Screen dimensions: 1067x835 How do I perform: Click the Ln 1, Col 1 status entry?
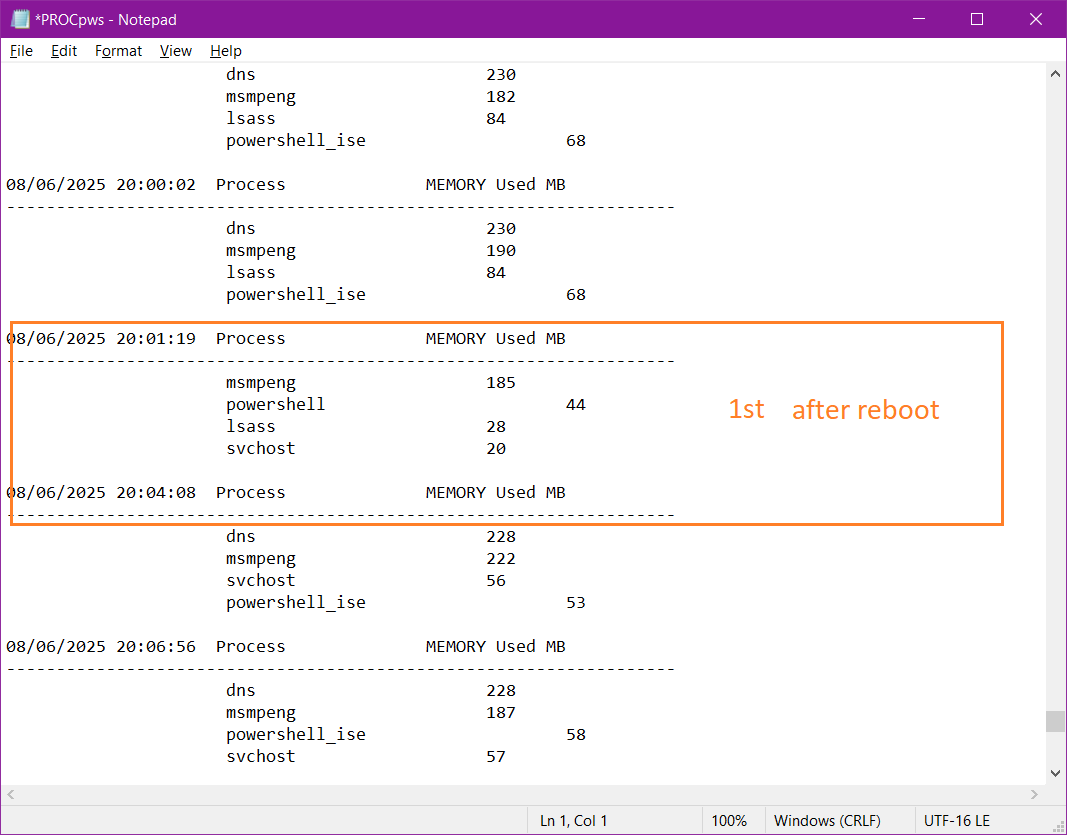[574, 821]
